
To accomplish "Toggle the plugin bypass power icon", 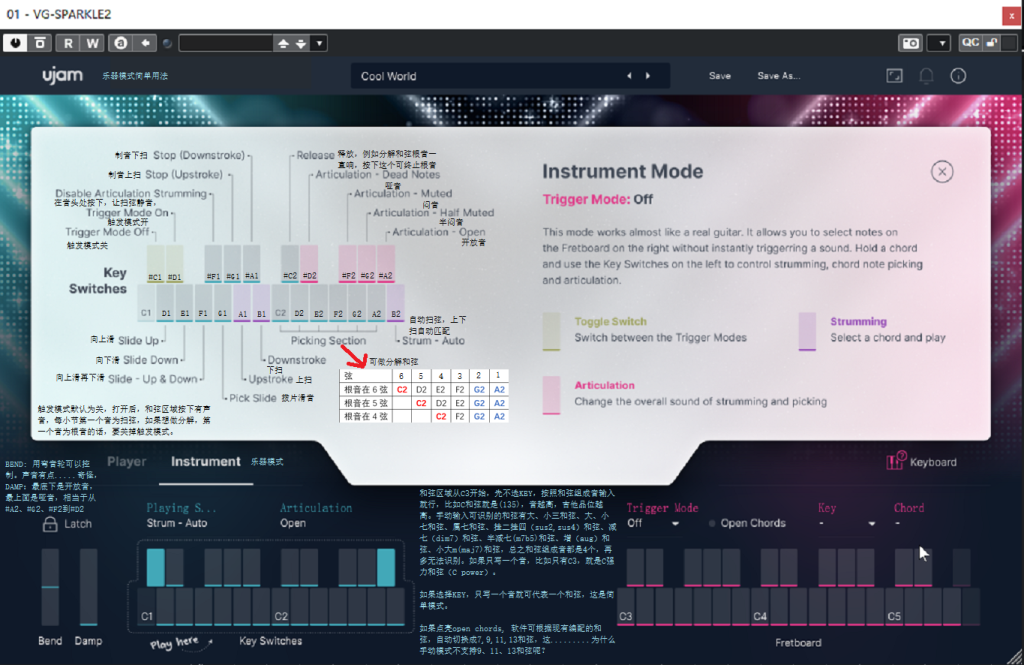I will 15,43.
